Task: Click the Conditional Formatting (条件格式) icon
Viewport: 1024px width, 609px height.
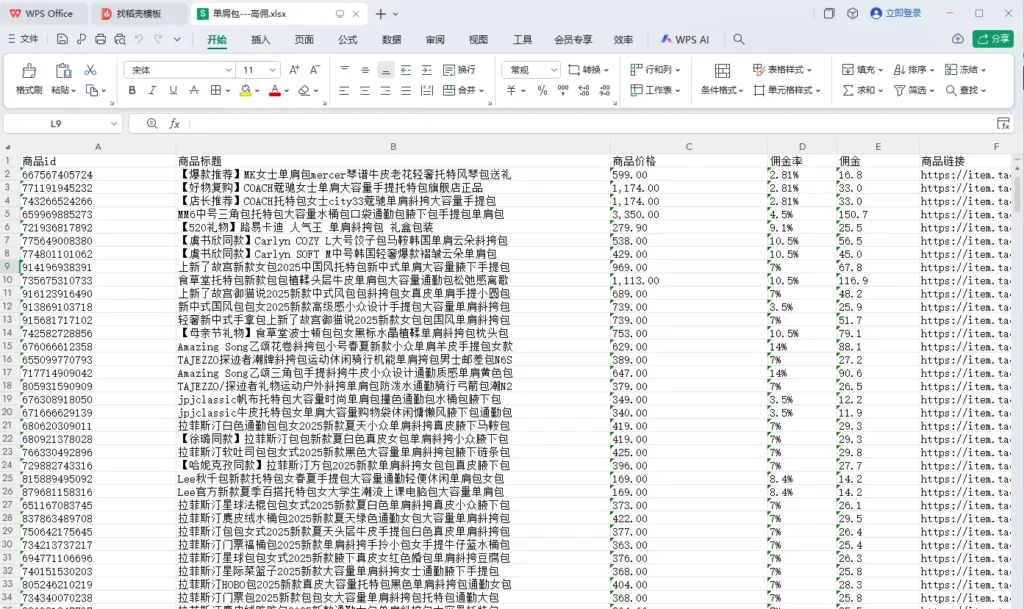Action: point(722,70)
